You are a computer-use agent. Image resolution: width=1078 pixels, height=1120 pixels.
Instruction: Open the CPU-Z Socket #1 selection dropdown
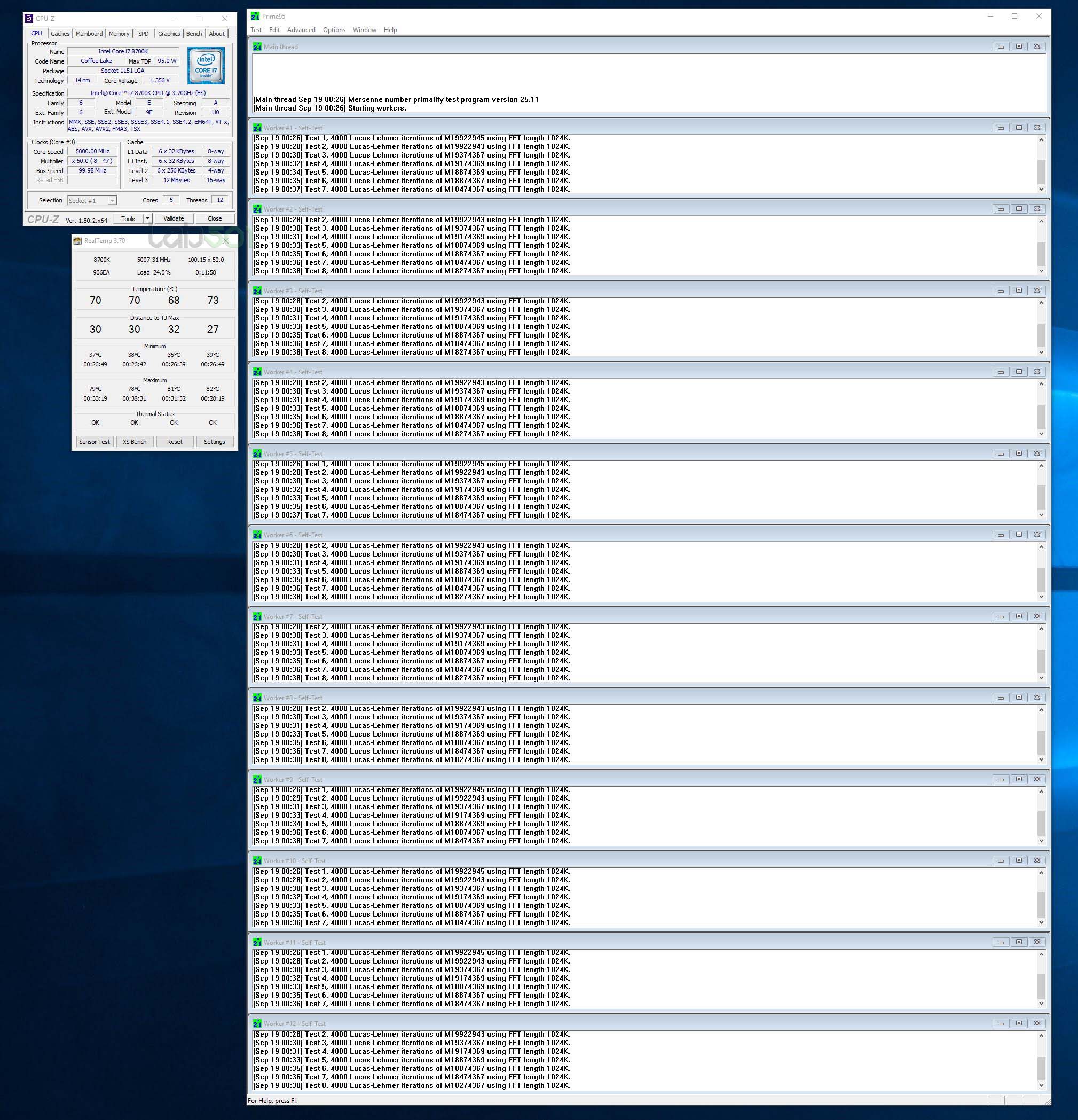point(92,201)
